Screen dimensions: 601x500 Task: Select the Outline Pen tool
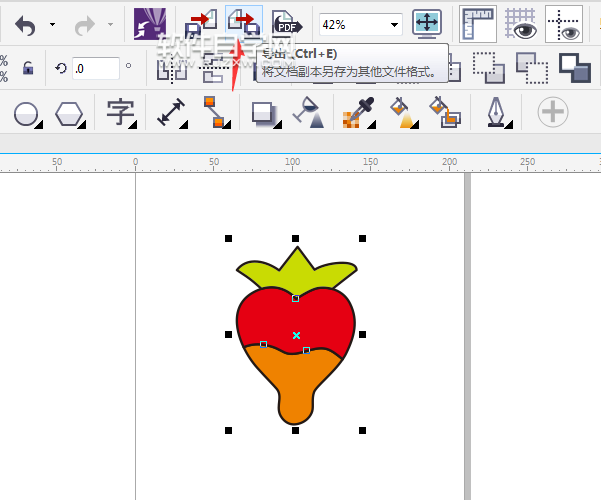coord(496,112)
